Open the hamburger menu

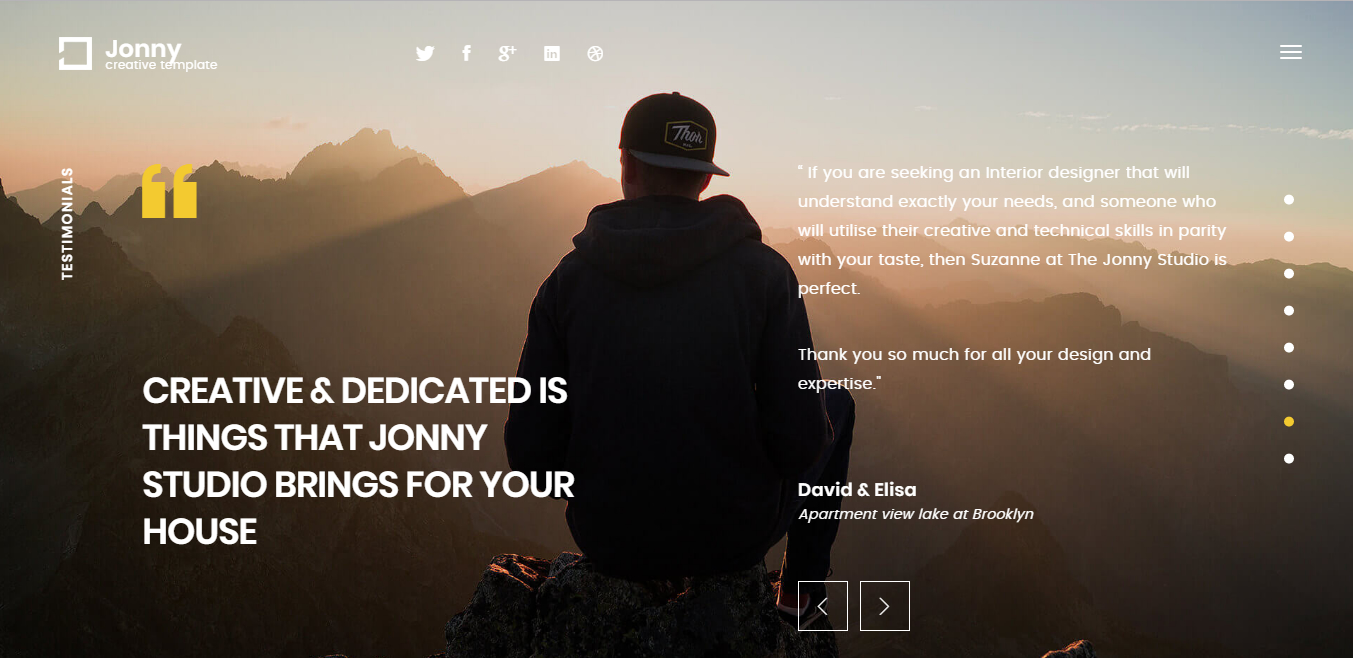(x=1291, y=53)
